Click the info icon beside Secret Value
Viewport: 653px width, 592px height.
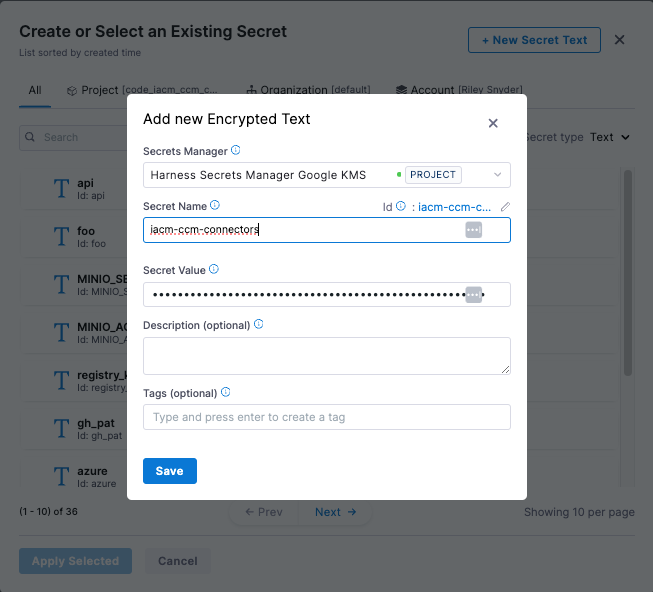coord(214,270)
